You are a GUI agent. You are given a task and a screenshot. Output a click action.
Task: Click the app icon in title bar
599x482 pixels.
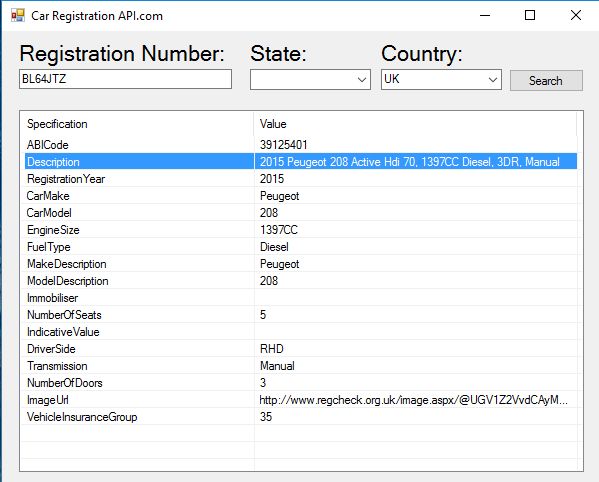(18, 15)
